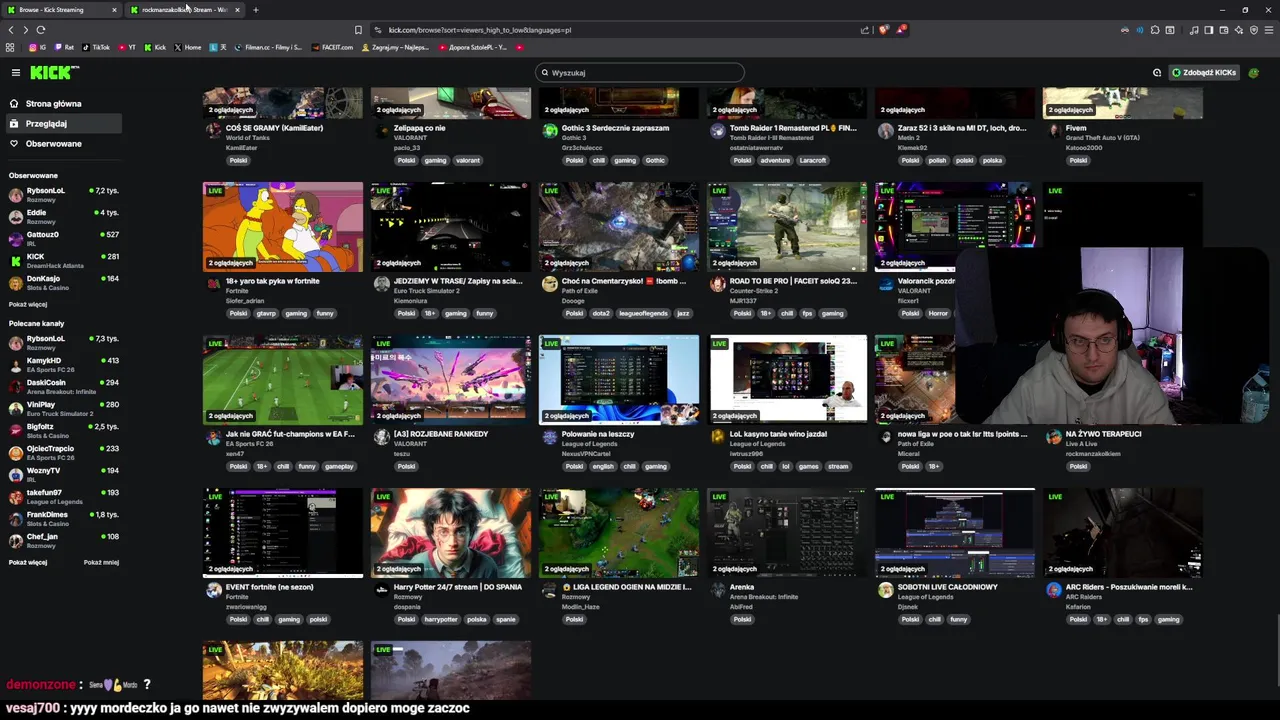Open the apps grid on bookmarks bar
1280x720 pixels.
[10, 47]
